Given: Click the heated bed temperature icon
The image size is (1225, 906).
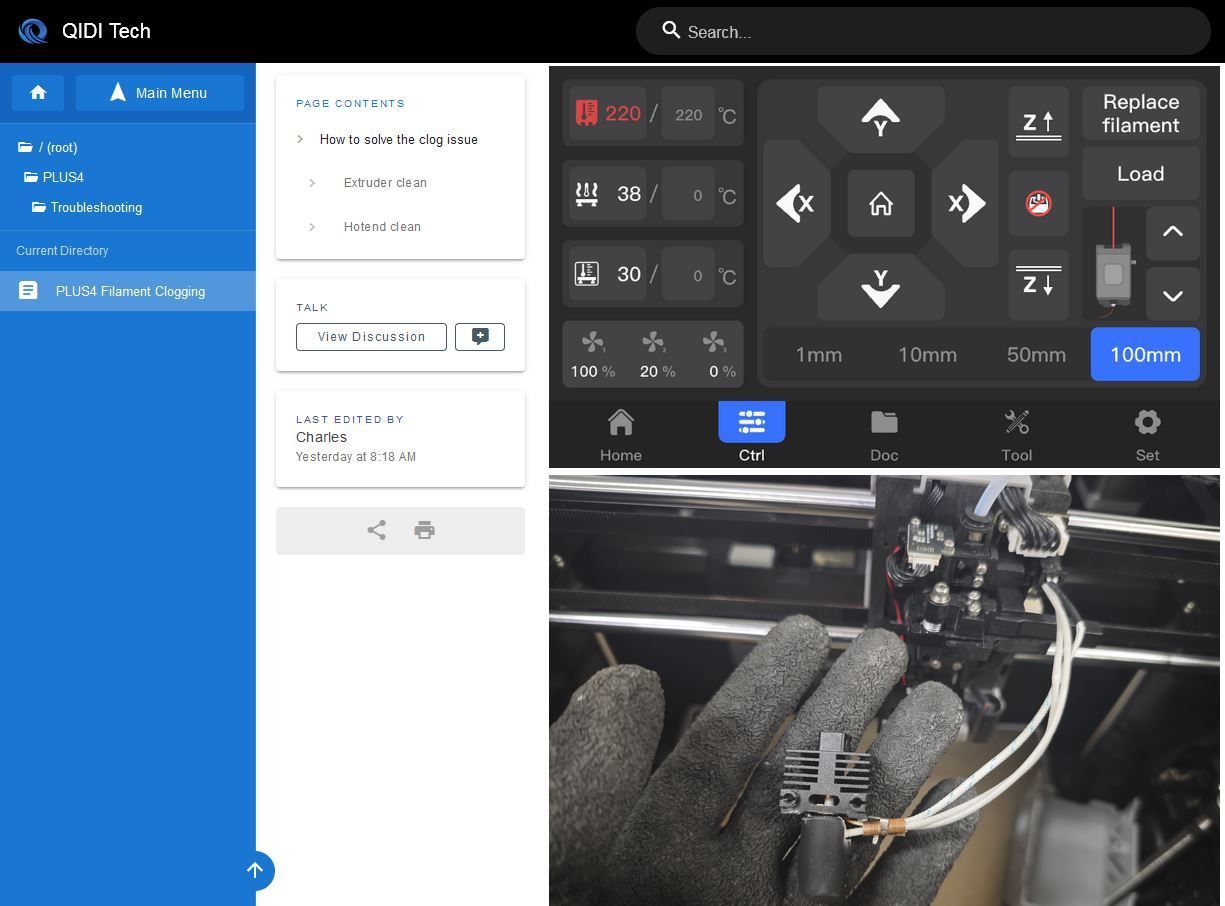Looking at the screenshot, I should 586,194.
